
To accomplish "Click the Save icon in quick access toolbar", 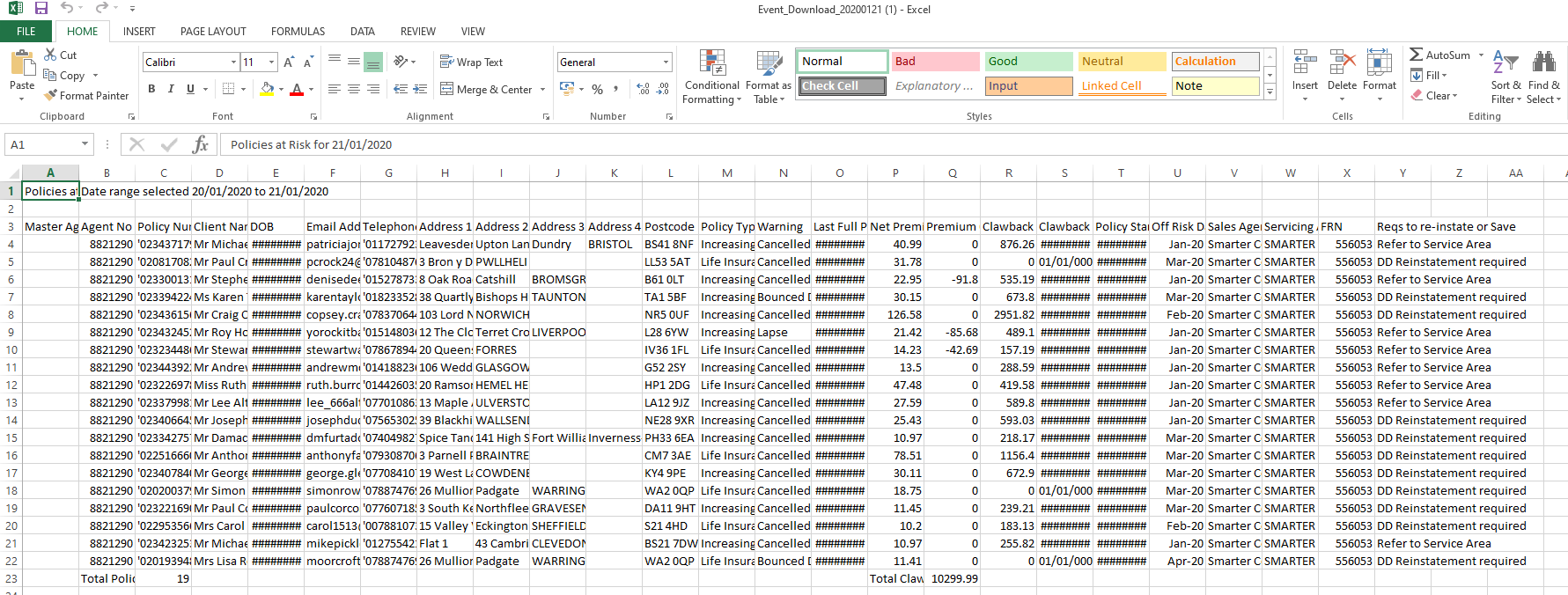I will (x=40, y=8).
